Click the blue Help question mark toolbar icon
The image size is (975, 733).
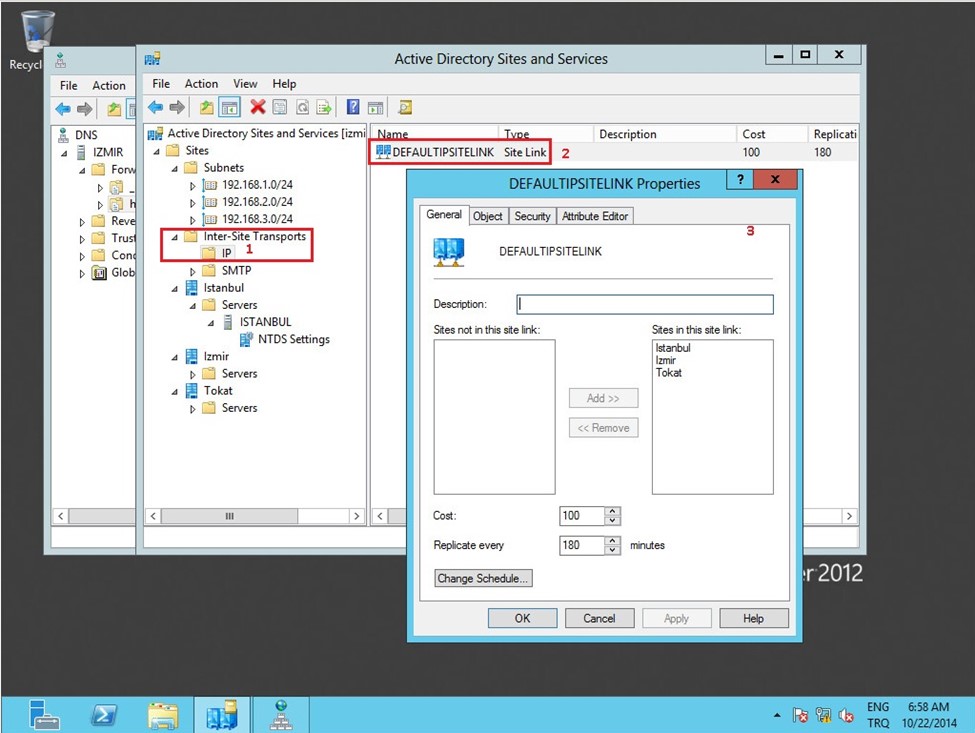click(x=353, y=108)
